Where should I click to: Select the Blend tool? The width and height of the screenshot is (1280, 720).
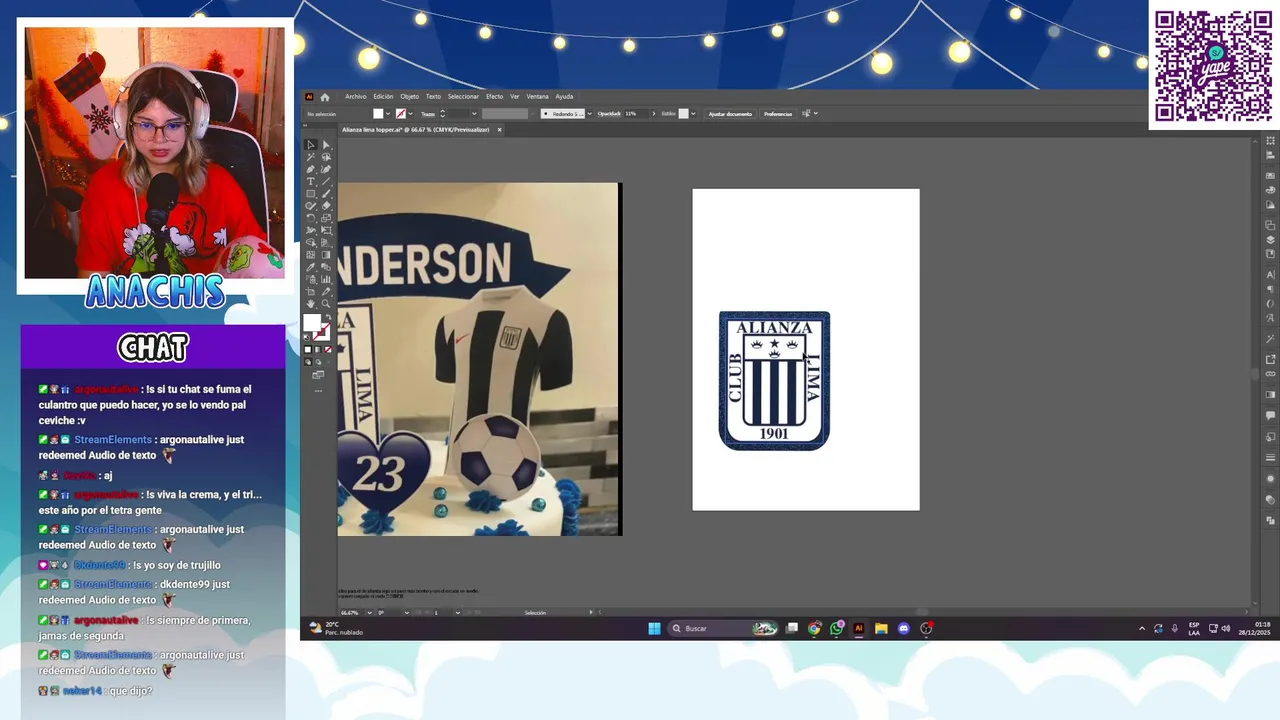tap(326, 267)
